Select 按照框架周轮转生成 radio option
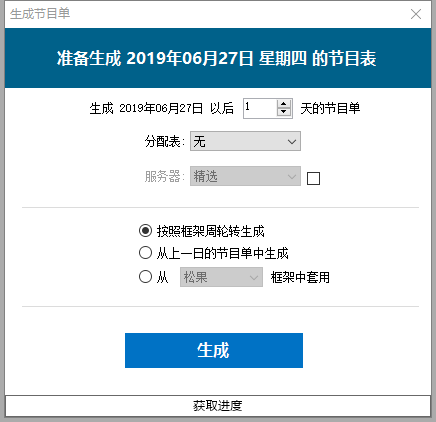Screen dimensions: 436x422 [145, 231]
